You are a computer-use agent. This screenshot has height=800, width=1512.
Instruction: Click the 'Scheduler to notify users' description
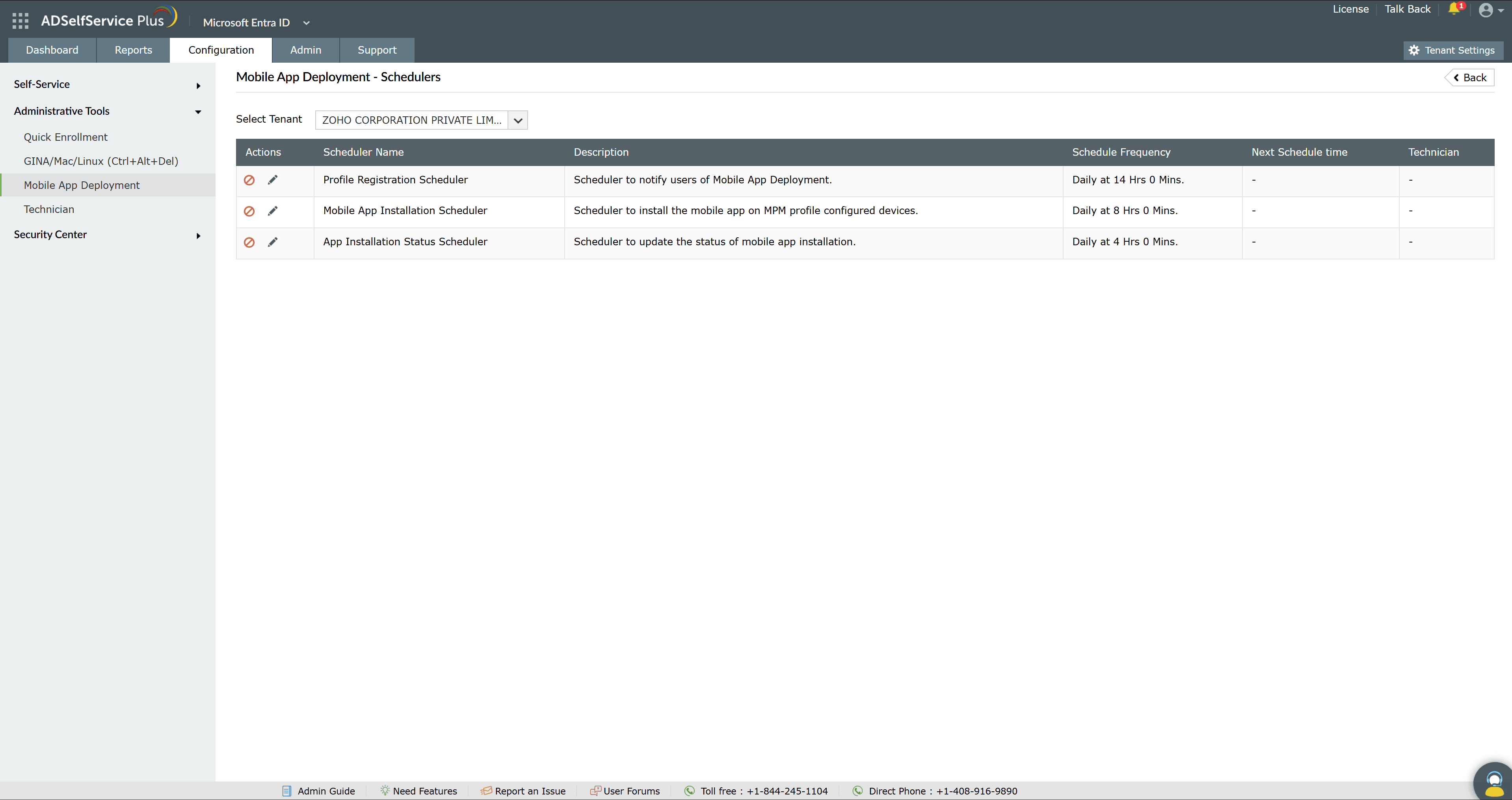[x=703, y=180]
